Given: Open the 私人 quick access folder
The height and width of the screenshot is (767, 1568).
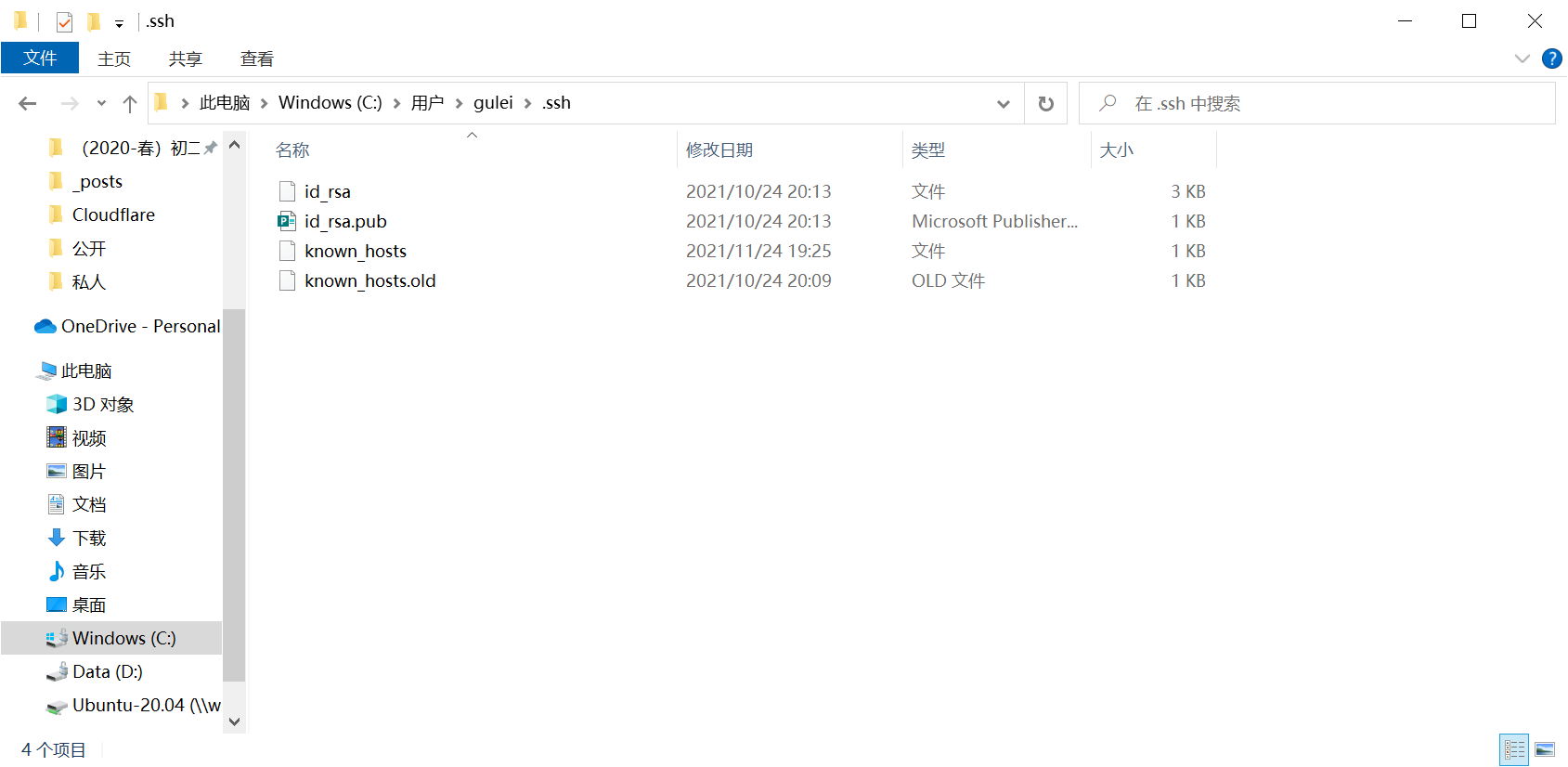Looking at the screenshot, I should 89,281.
